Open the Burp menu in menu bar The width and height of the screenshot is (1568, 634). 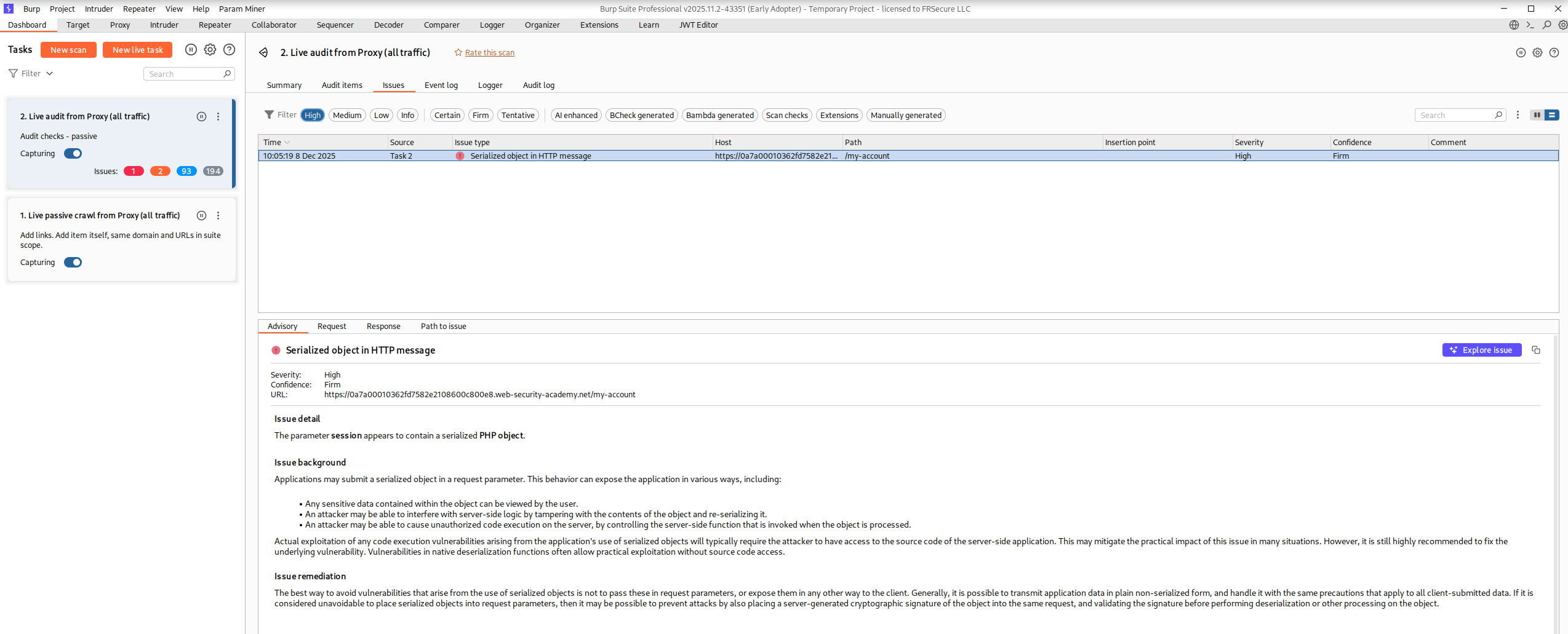31,9
